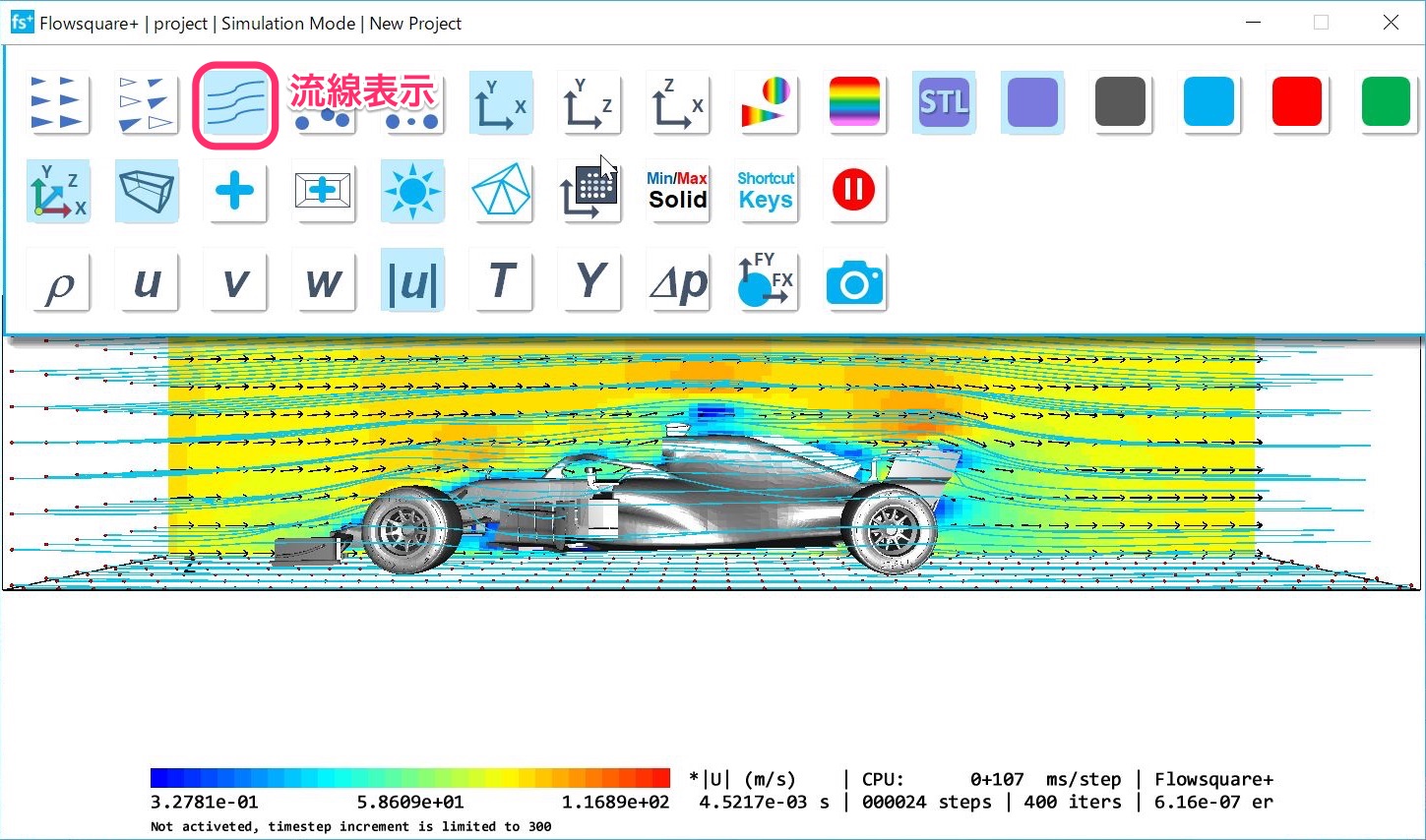Select the rainbow colormap stripes icon

click(855, 102)
